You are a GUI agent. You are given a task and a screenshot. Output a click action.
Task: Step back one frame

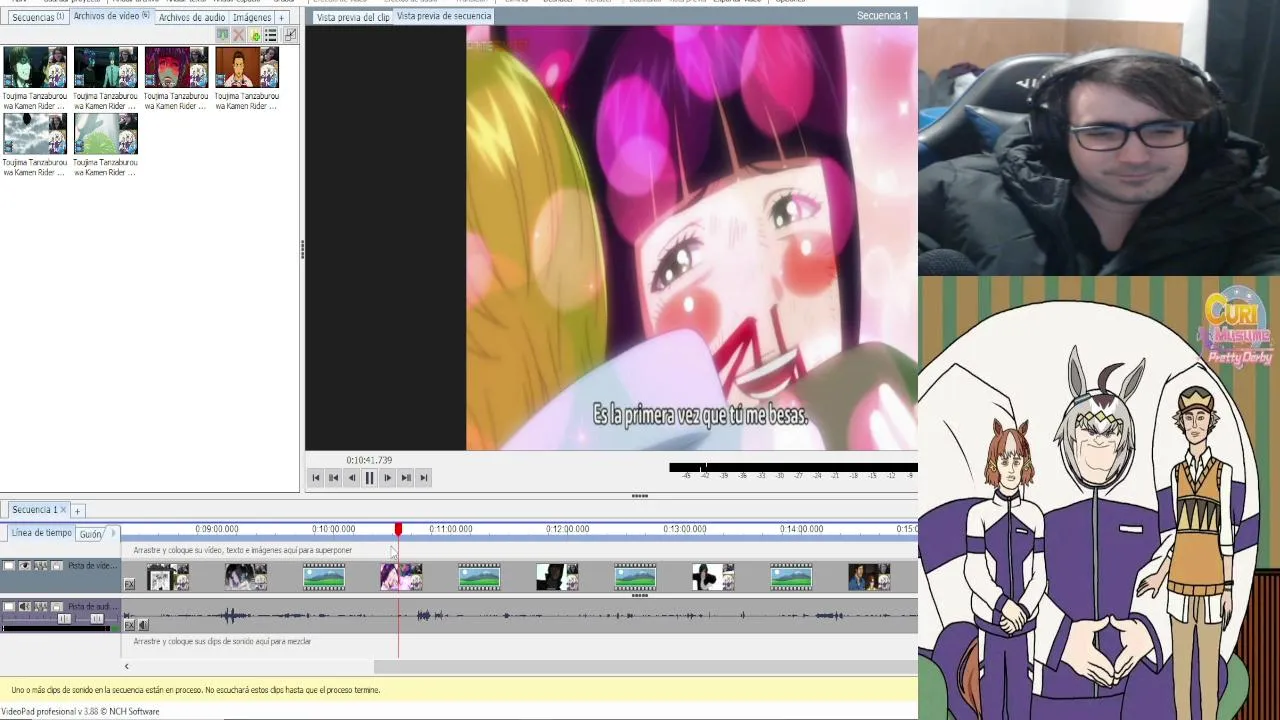[x=352, y=478]
